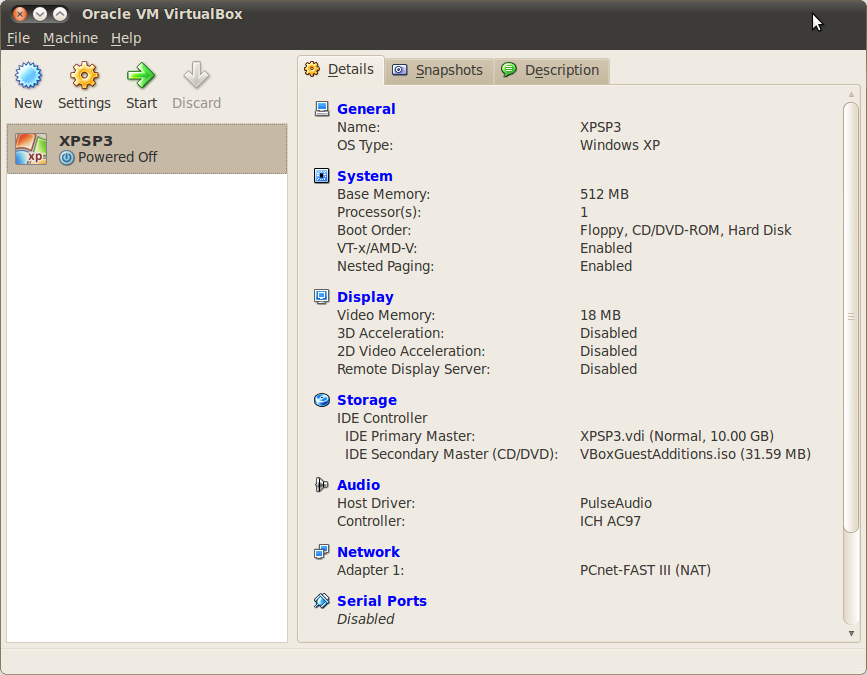Click the PCnet-FAST III (NAT) adapter value
Image resolution: width=867 pixels, height=675 pixels.
(x=645, y=570)
